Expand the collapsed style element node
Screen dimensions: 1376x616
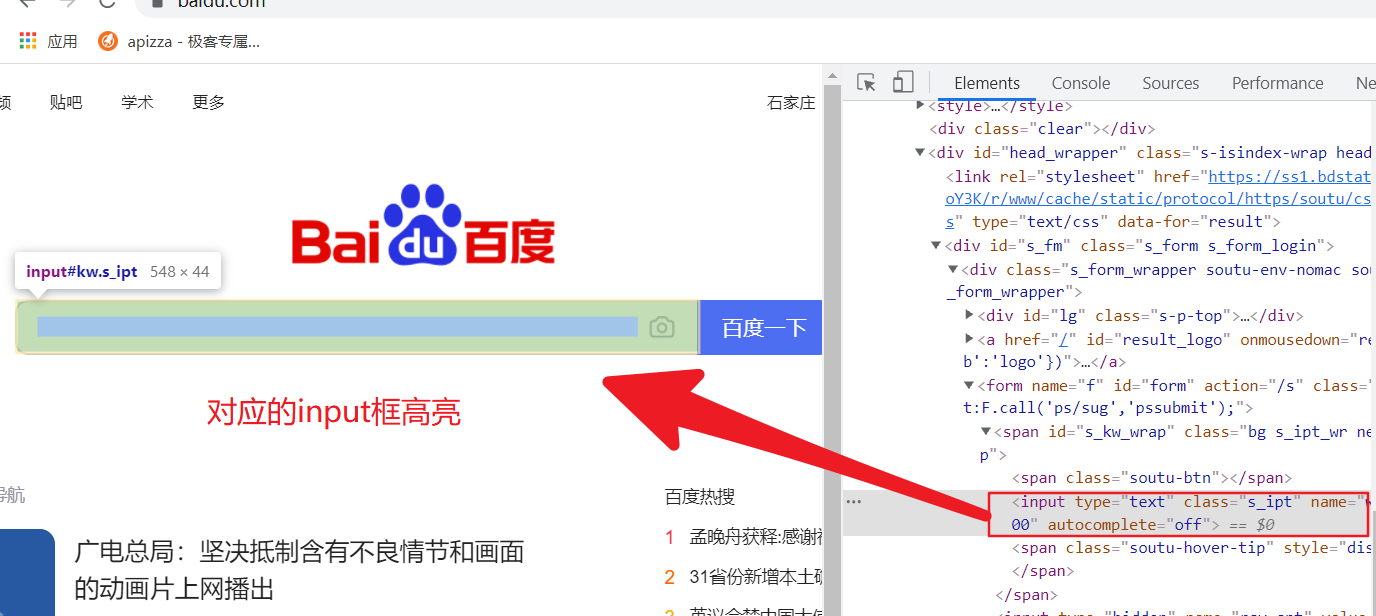(921, 105)
